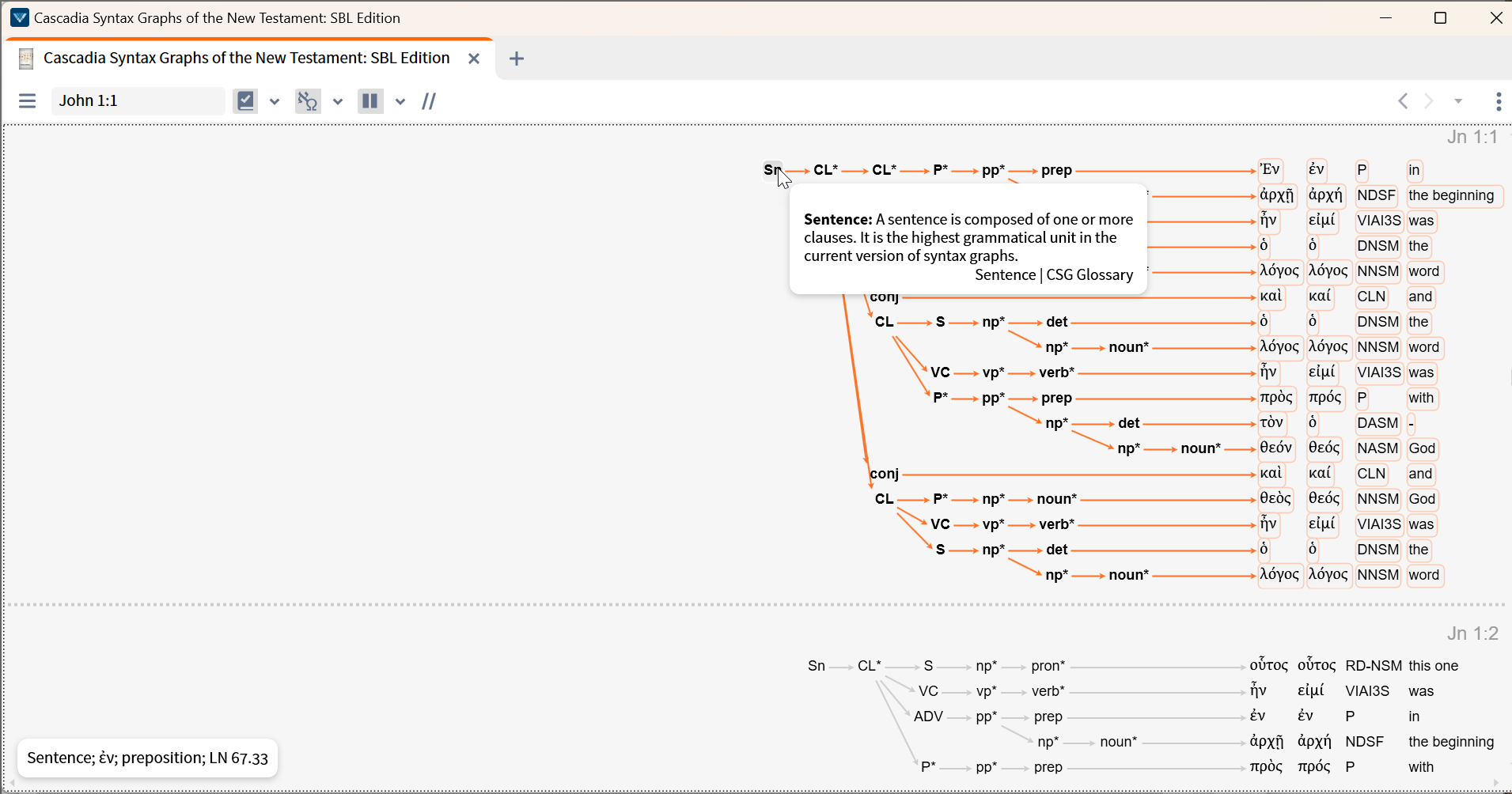This screenshot has height=794, width=1512.
Task: Open the Sentence | CSG Glossary link
Action: click(x=1054, y=275)
